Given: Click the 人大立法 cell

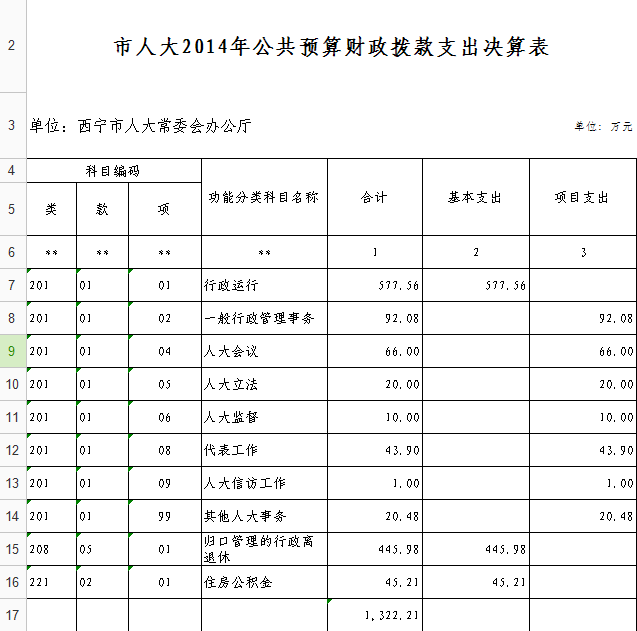Looking at the screenshot, I should click(x=263, y=384).
